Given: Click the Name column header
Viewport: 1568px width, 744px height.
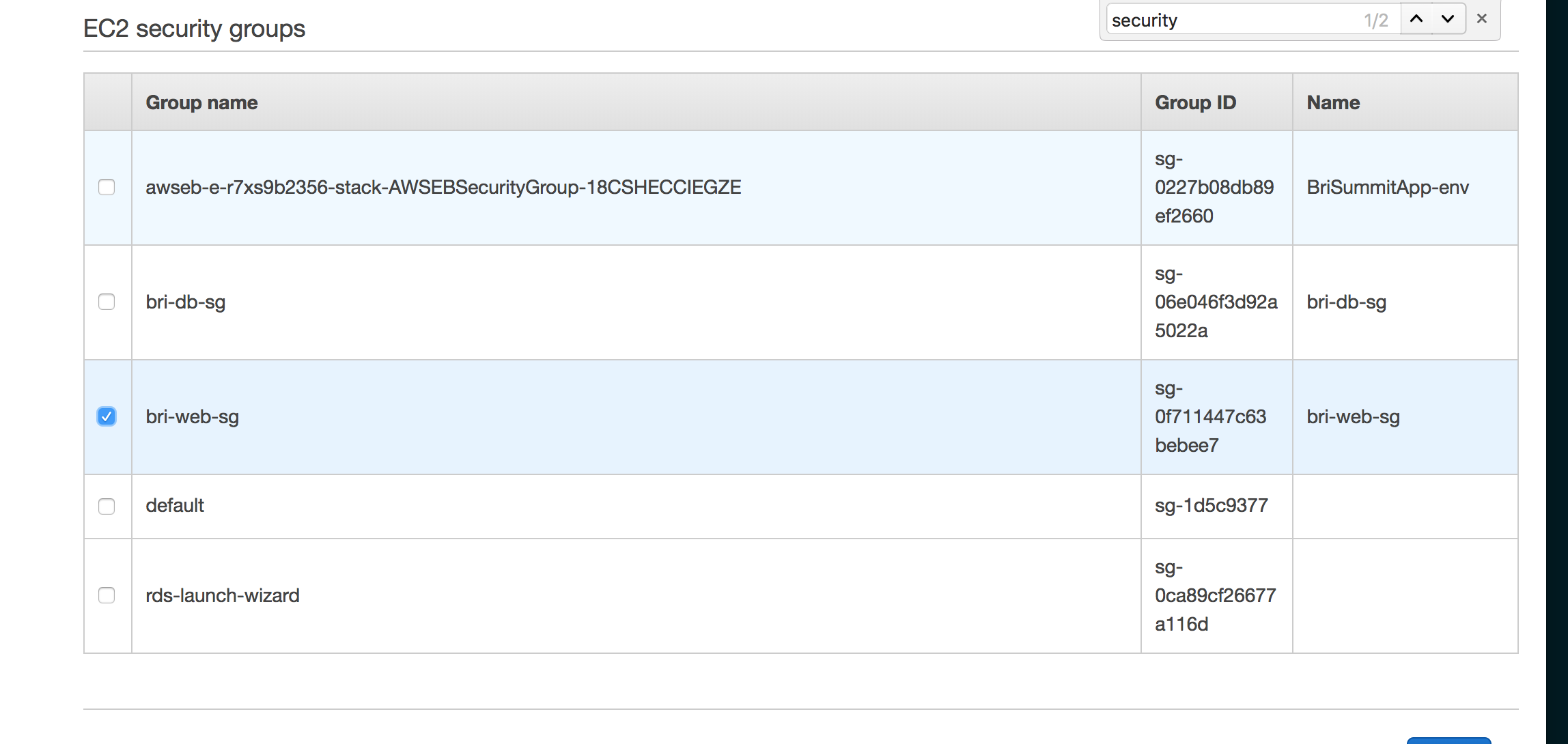Looking at the screenshot, I should tap(1333, 102).
